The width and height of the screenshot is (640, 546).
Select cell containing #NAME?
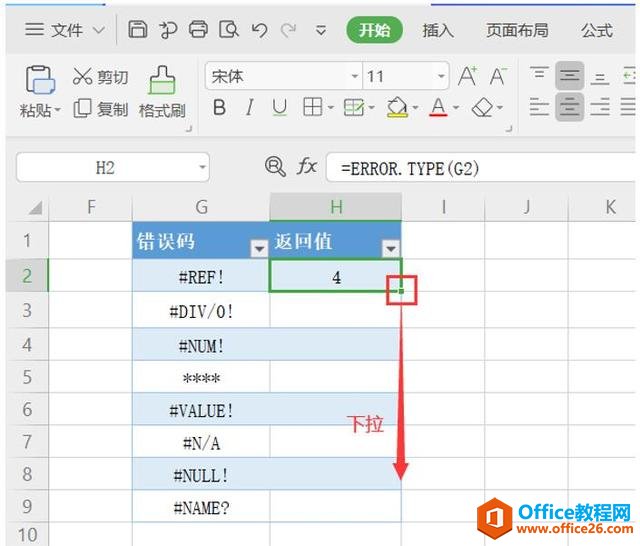tap(201, 508)
